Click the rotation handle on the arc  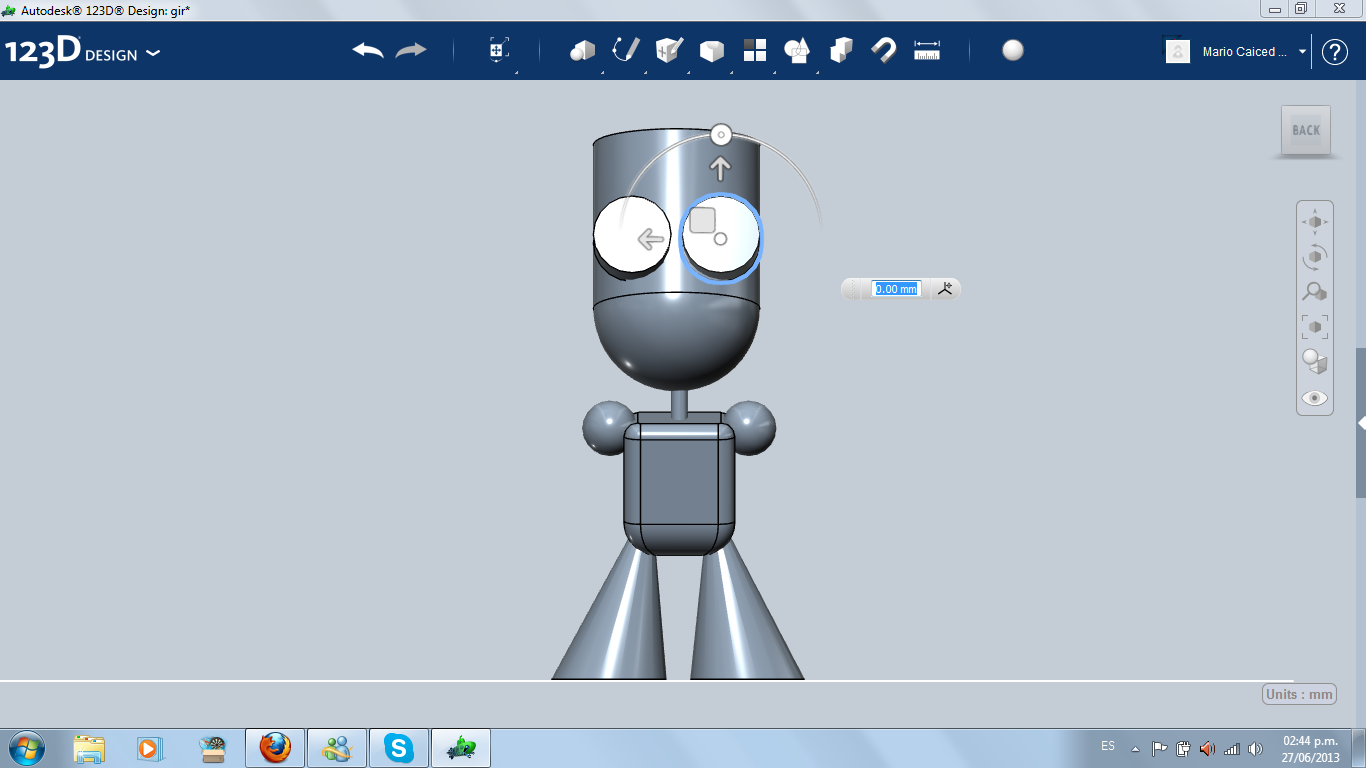pyautogui.click(x=721, y=134)
